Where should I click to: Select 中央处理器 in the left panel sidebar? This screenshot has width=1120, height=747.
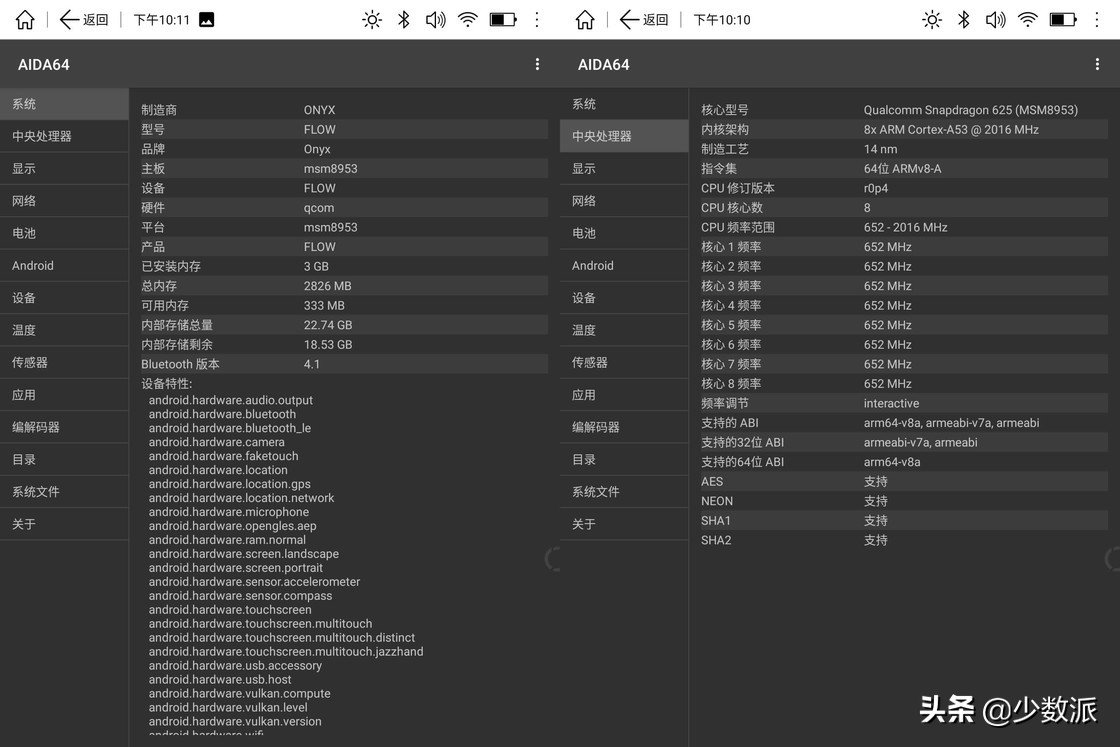pyautogui.click(x=63, y=136)
